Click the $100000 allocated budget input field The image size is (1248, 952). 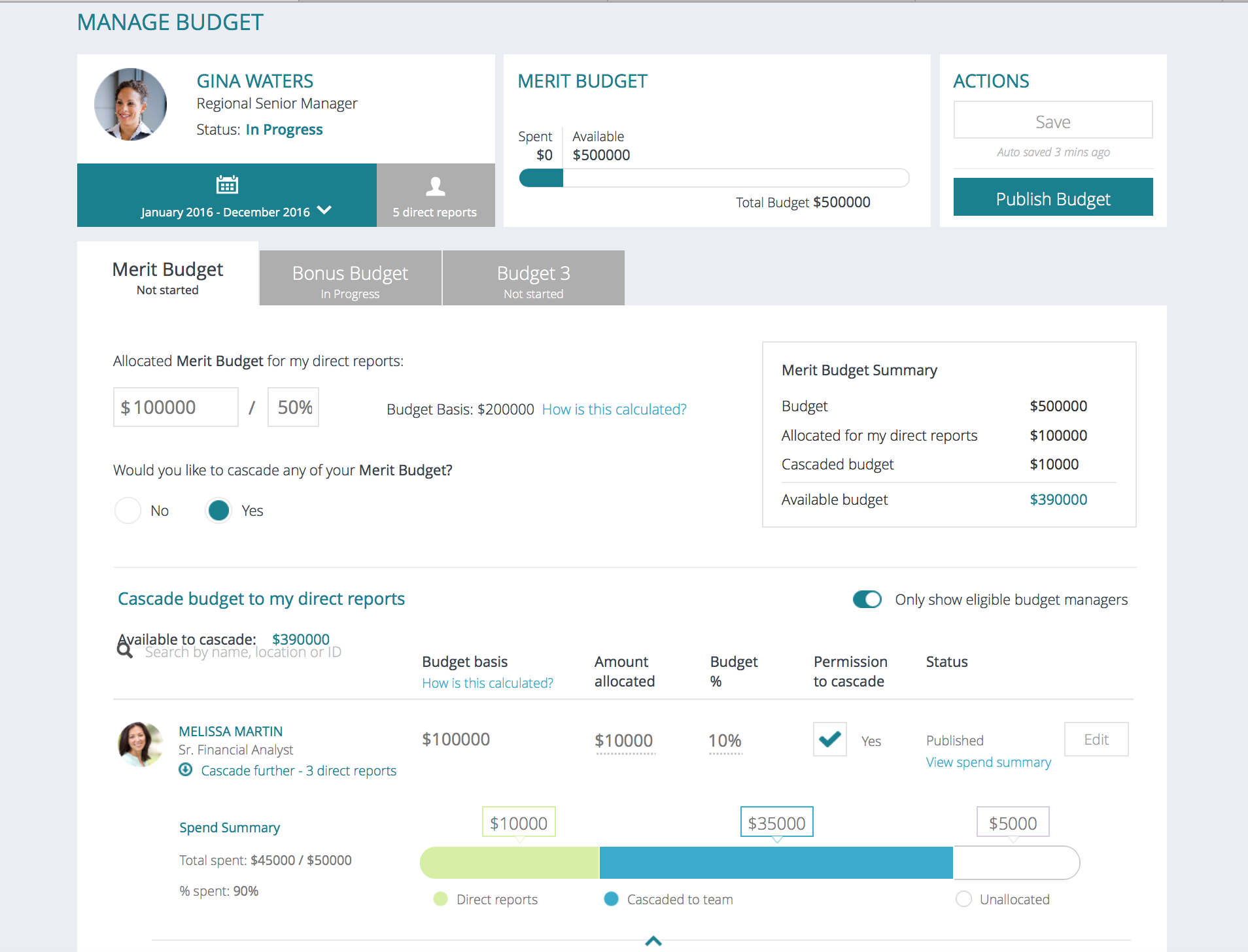point(175,406)
